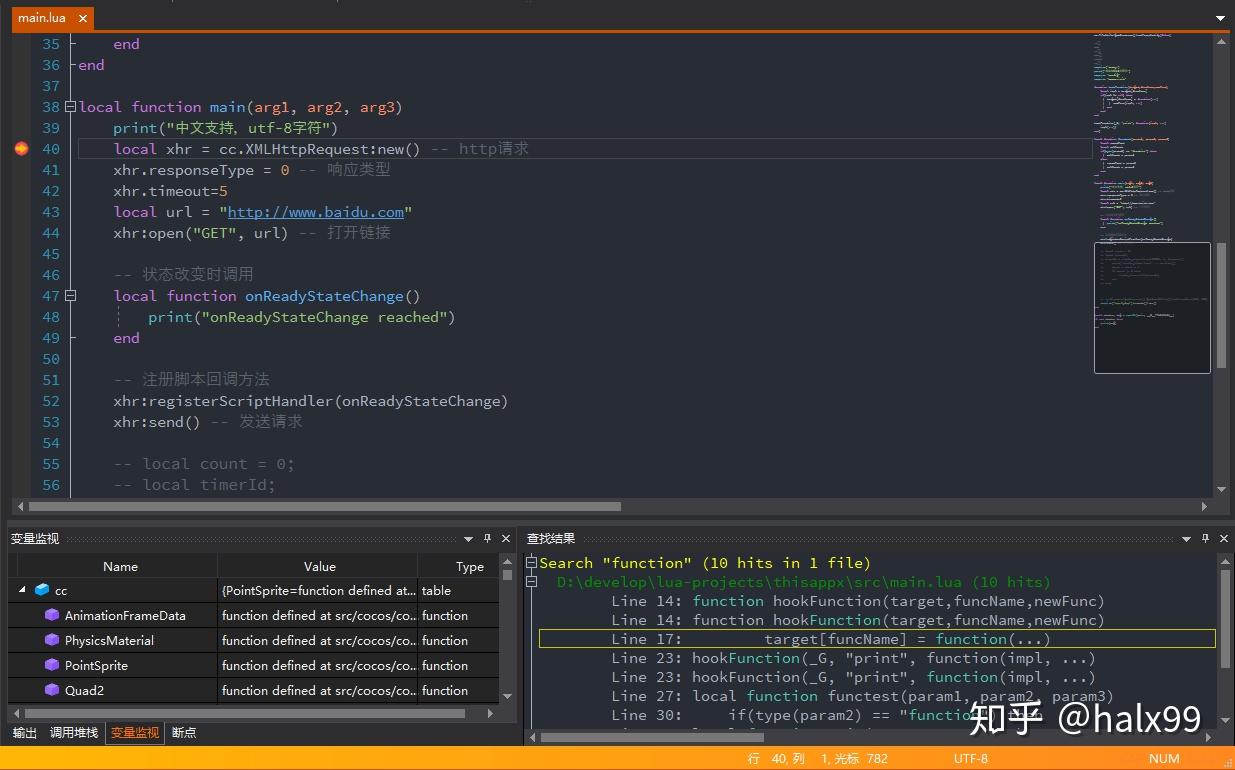Collapse the cc variable tree node
The width and height of the screenshot is (1235, 770).
(x=22, y=591)
